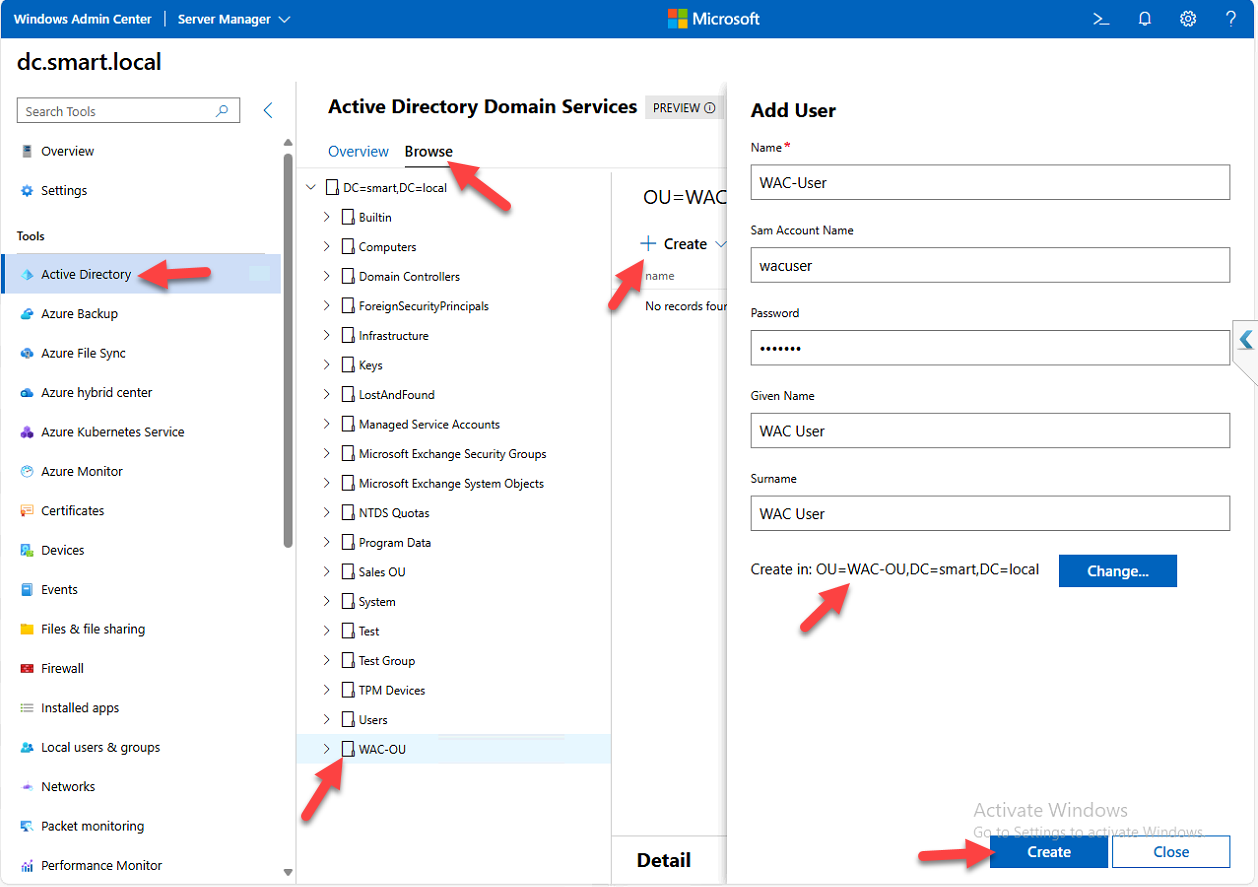Click the Azure Kubernetes Service icon
Viewport: 1258px width, 887px height.
(x=27, y=432)
